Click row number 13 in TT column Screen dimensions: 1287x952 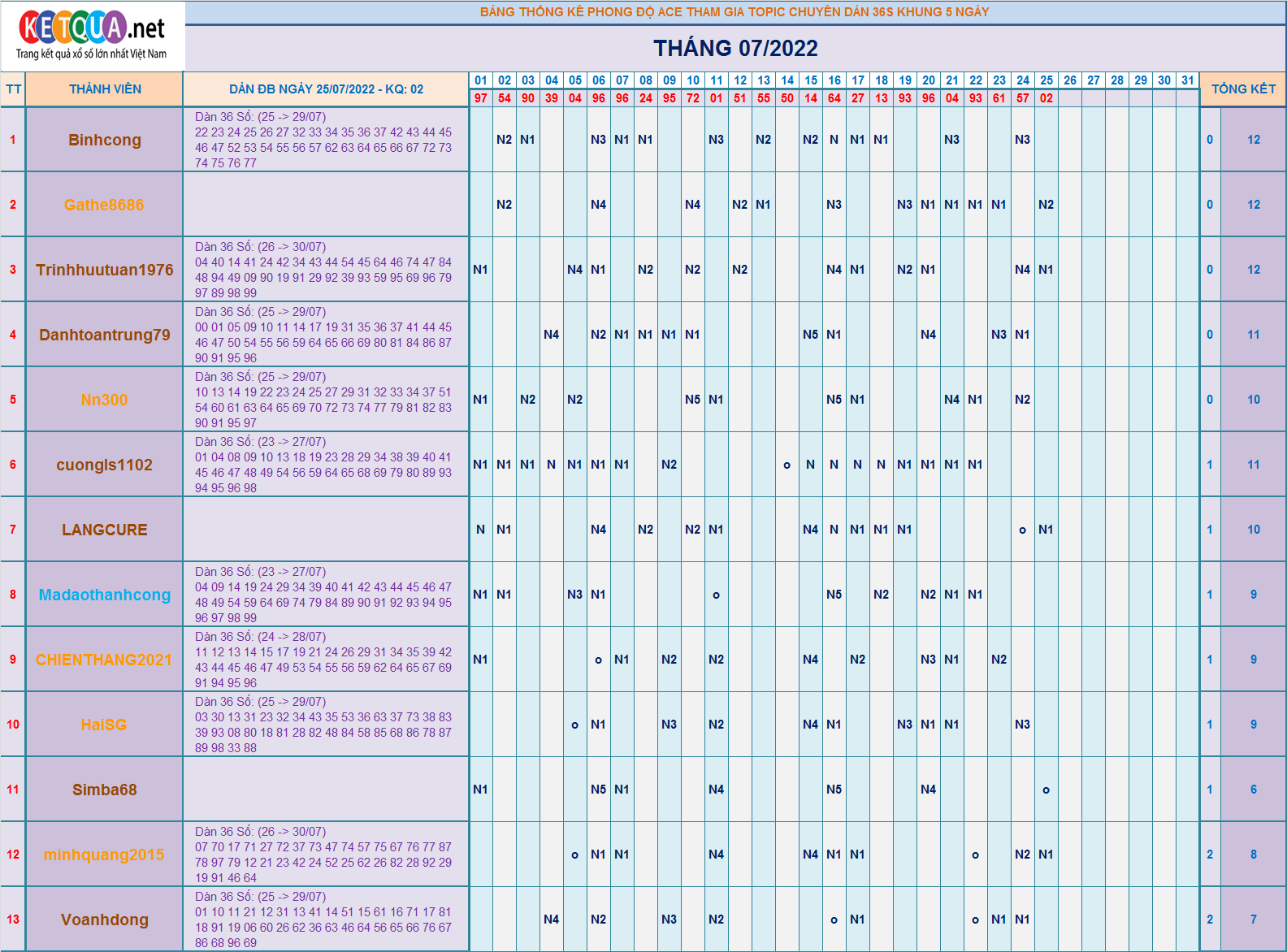[x=13, y=920]
